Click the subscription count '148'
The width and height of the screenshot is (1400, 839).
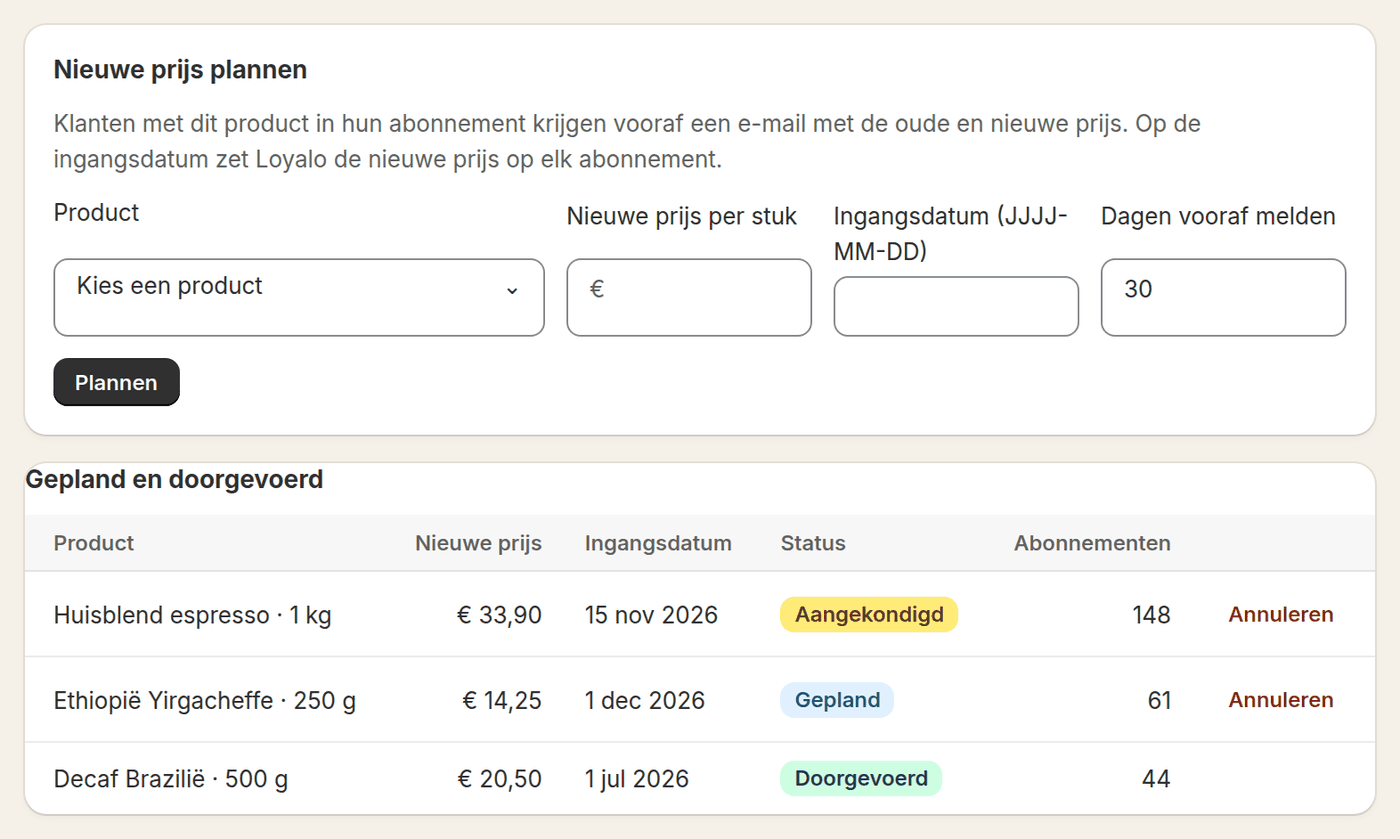tap(1151, 614)
